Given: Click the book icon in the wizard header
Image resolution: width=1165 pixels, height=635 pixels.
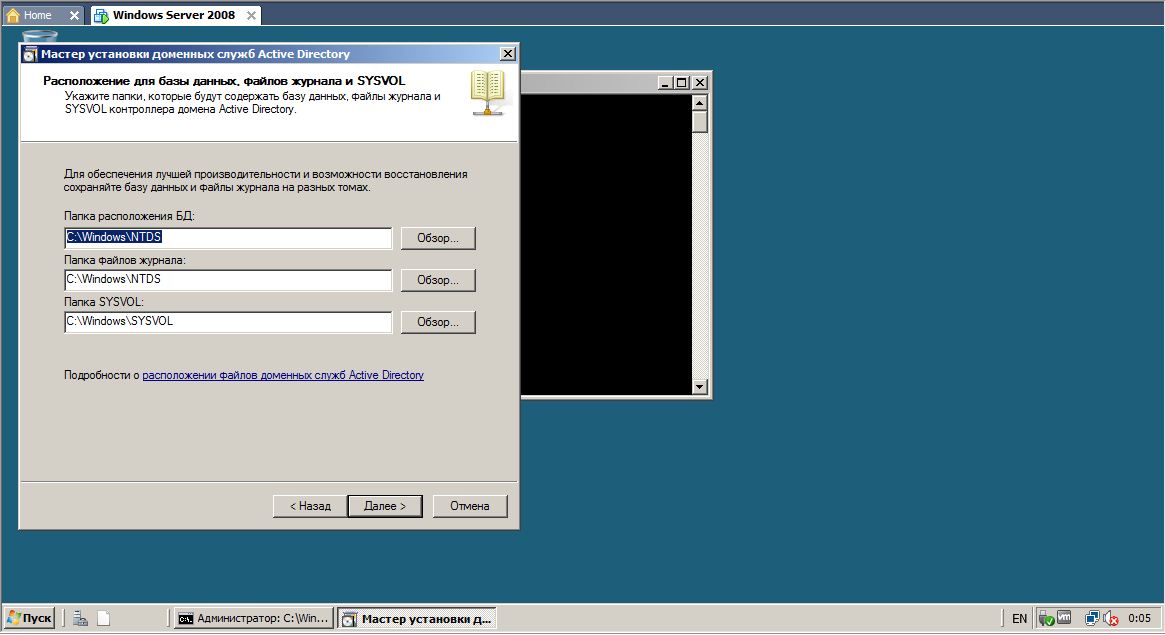Looking at the screenshot, I should (x=487, y=93).
